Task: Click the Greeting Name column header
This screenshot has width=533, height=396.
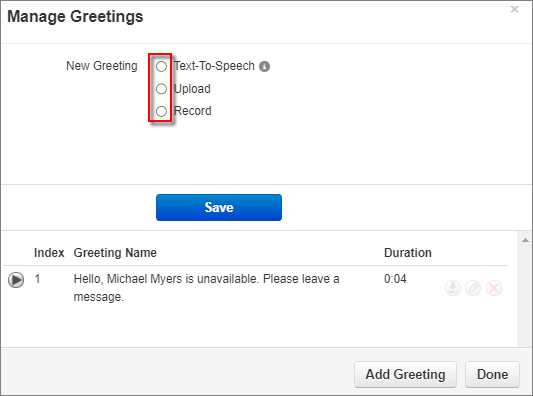Action: (115, 253)
